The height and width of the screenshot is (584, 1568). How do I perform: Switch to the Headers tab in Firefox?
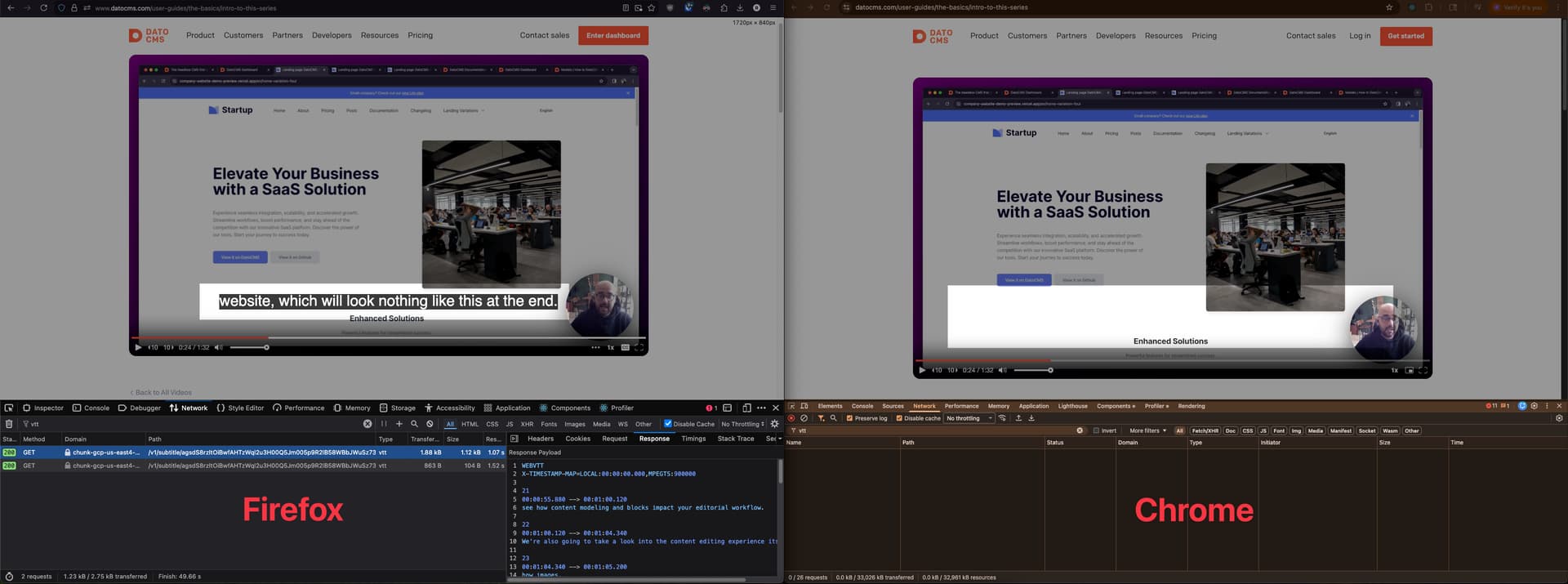pyautogui.click(x=540, y=439)
